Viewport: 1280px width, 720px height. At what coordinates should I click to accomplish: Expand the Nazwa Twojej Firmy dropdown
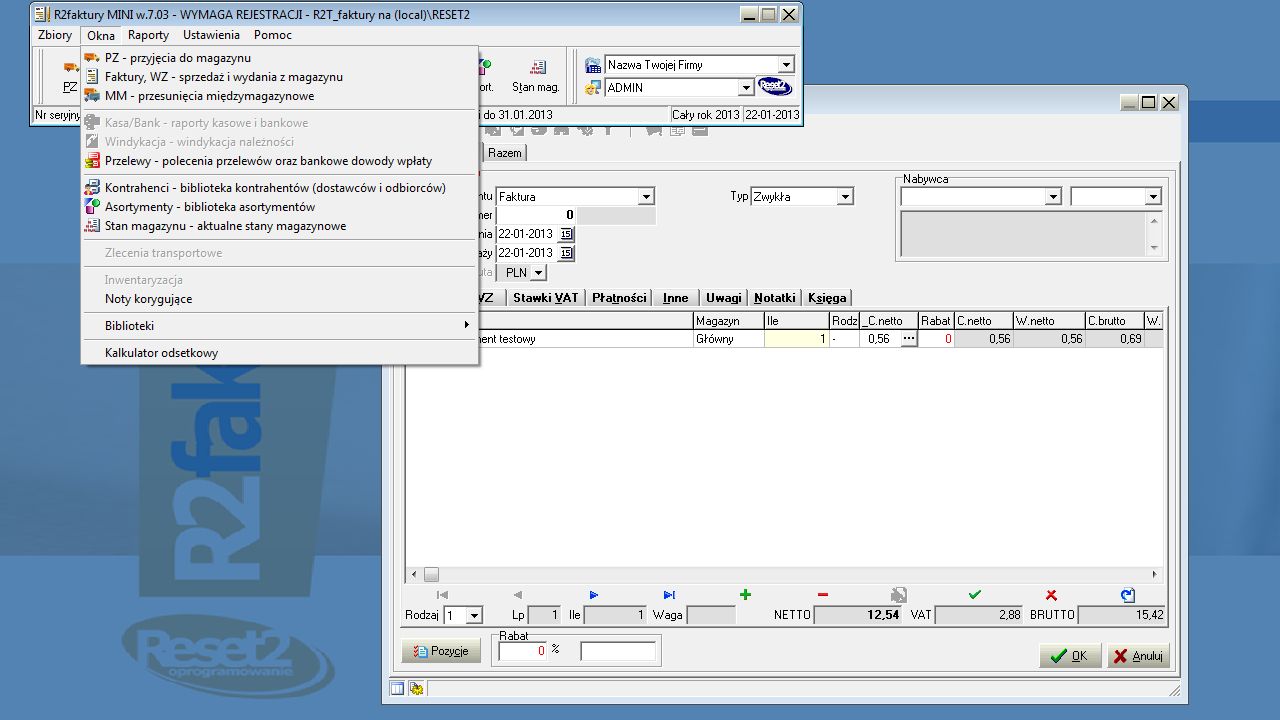[786, 65]
